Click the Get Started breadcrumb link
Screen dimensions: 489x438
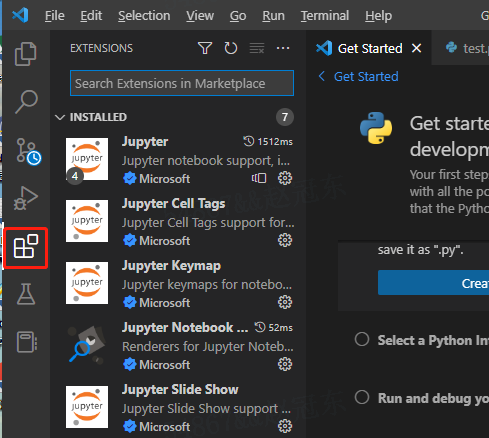366,77
